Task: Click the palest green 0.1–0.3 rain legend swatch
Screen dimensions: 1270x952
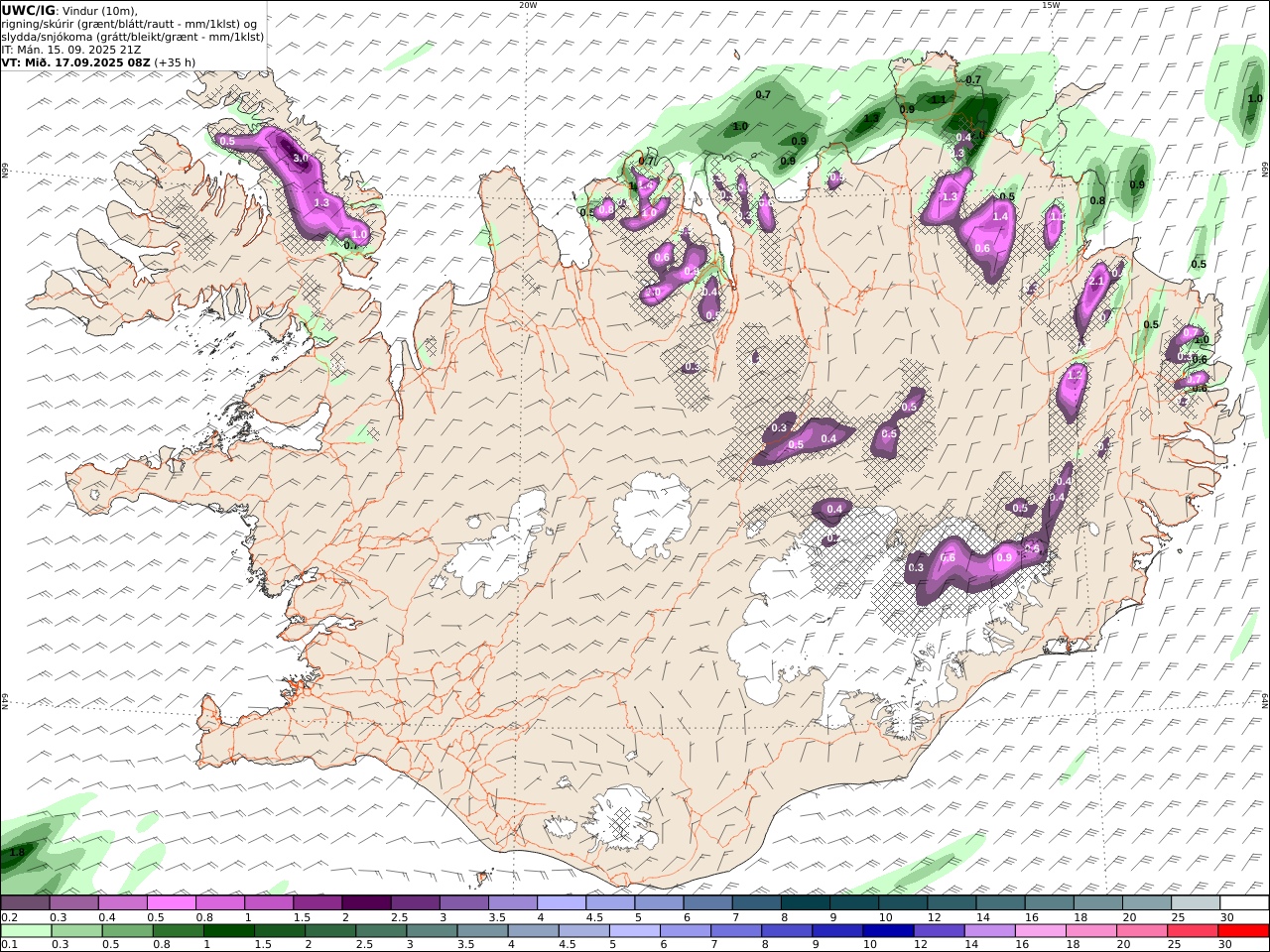Action: (26, 930)
